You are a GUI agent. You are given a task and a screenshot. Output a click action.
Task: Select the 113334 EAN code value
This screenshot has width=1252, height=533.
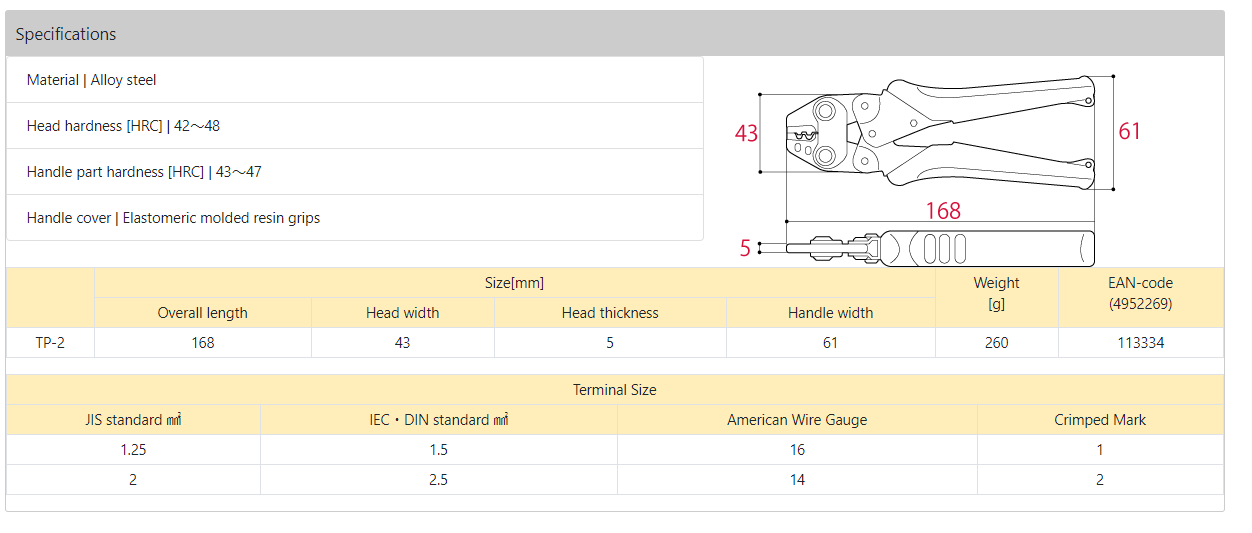click(1141, 343)
